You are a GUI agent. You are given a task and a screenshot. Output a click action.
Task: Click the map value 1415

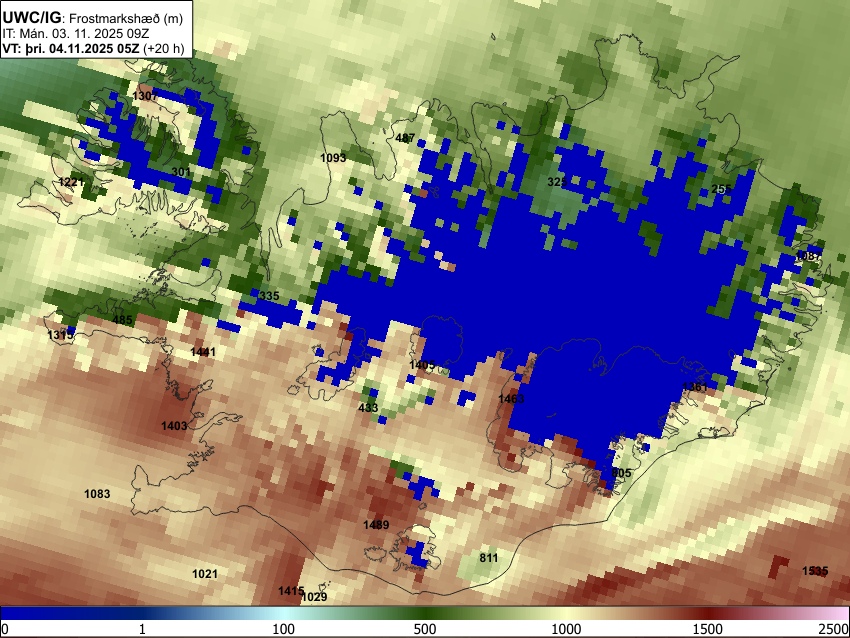(x=291, y=590)
